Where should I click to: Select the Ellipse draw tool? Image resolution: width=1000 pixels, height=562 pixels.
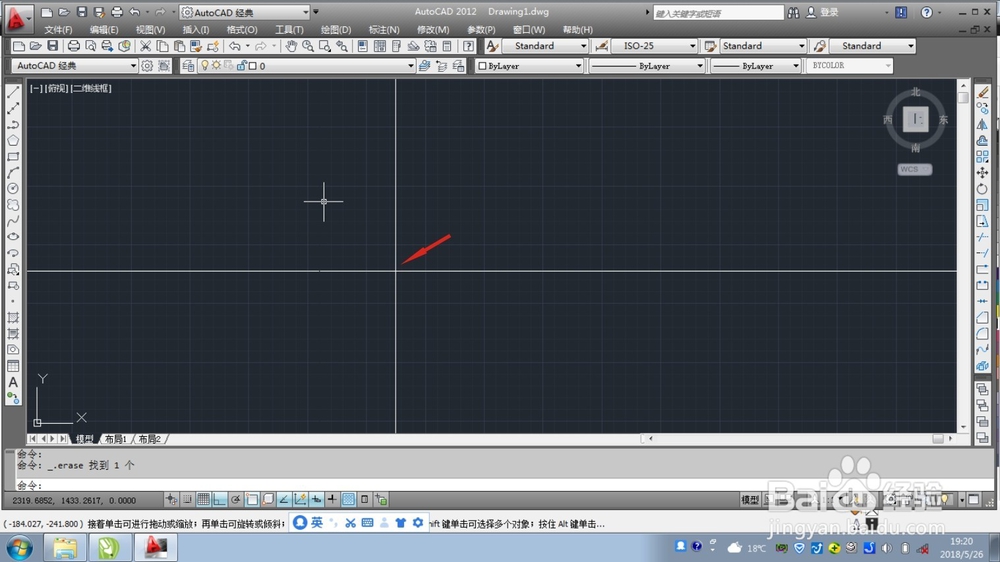13,237
